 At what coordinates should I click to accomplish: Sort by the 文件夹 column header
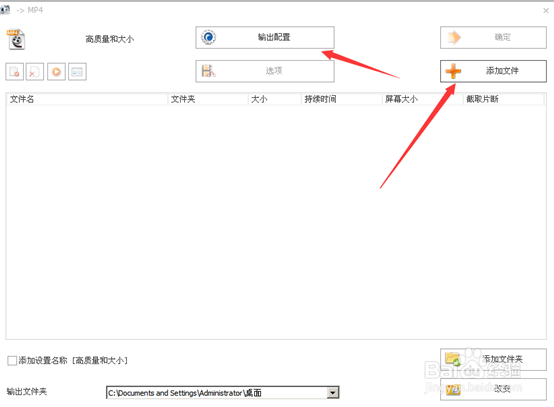click(208, 99)
